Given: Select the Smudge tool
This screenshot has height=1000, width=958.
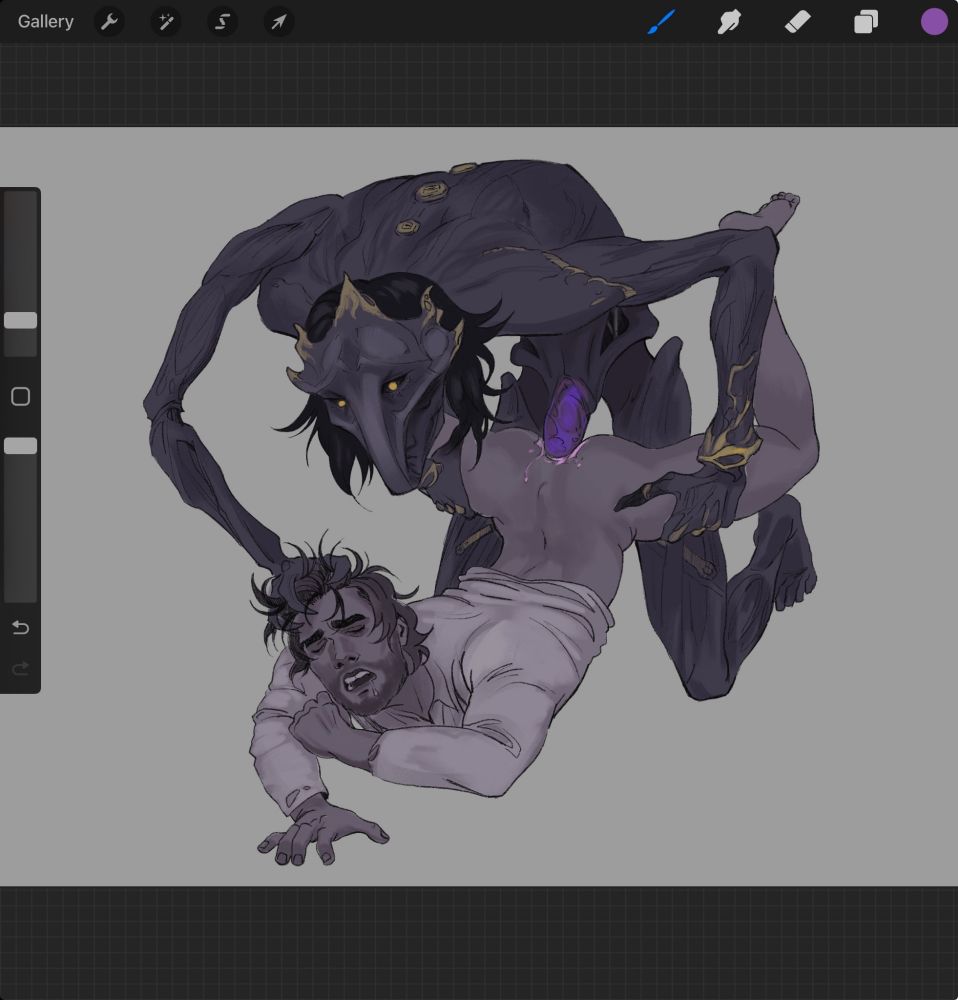Looking at the screenshot, I should (729, 22).
